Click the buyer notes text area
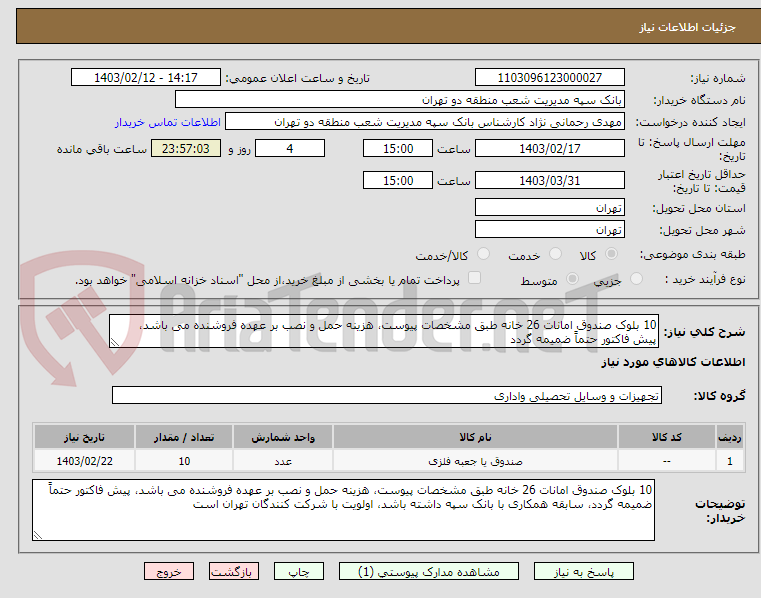The width and height of the screenshot is (761, 598). [343, 510]
